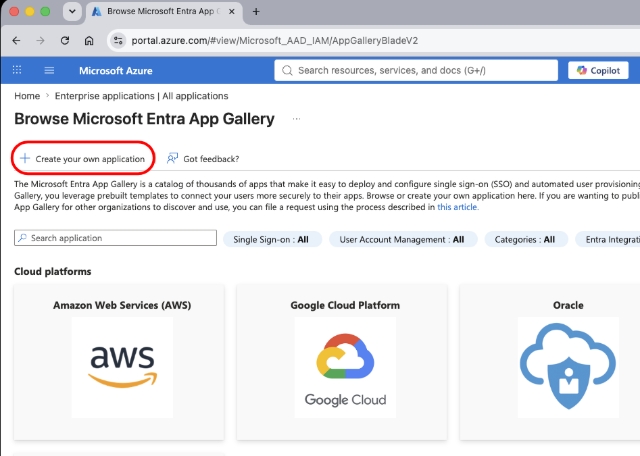Select the Google Cloud Platform card title
Screen dimensions: 640x456
pos(345,305)
